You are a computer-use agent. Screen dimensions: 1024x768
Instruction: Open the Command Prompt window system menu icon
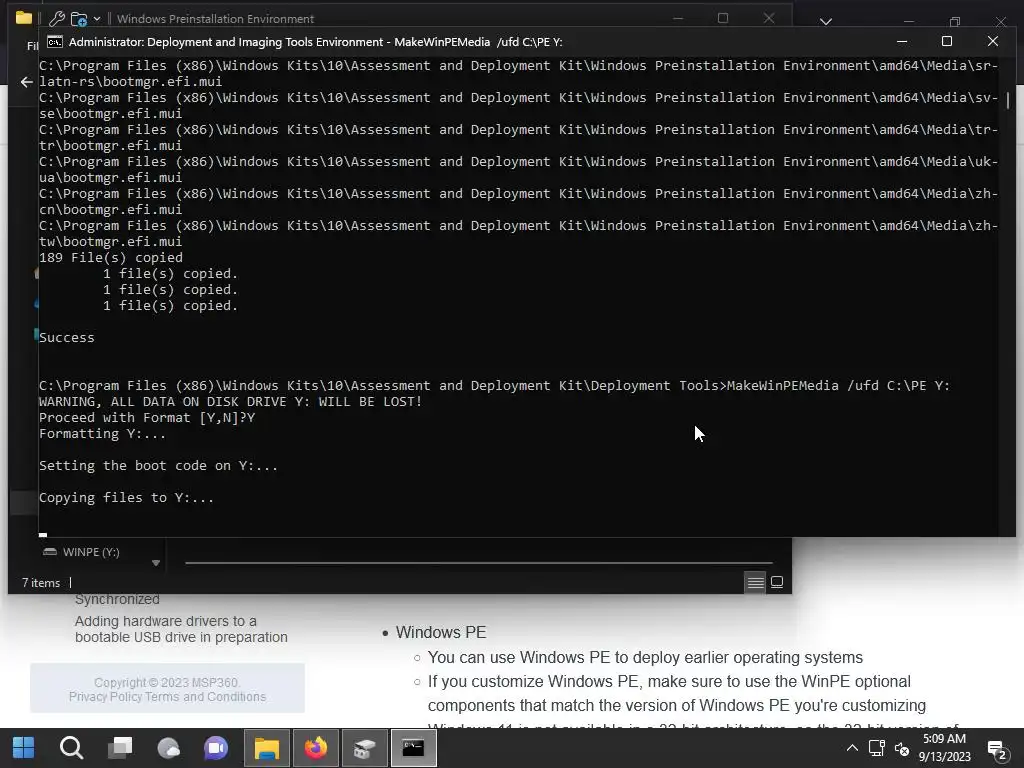click(x=55, y=42)
